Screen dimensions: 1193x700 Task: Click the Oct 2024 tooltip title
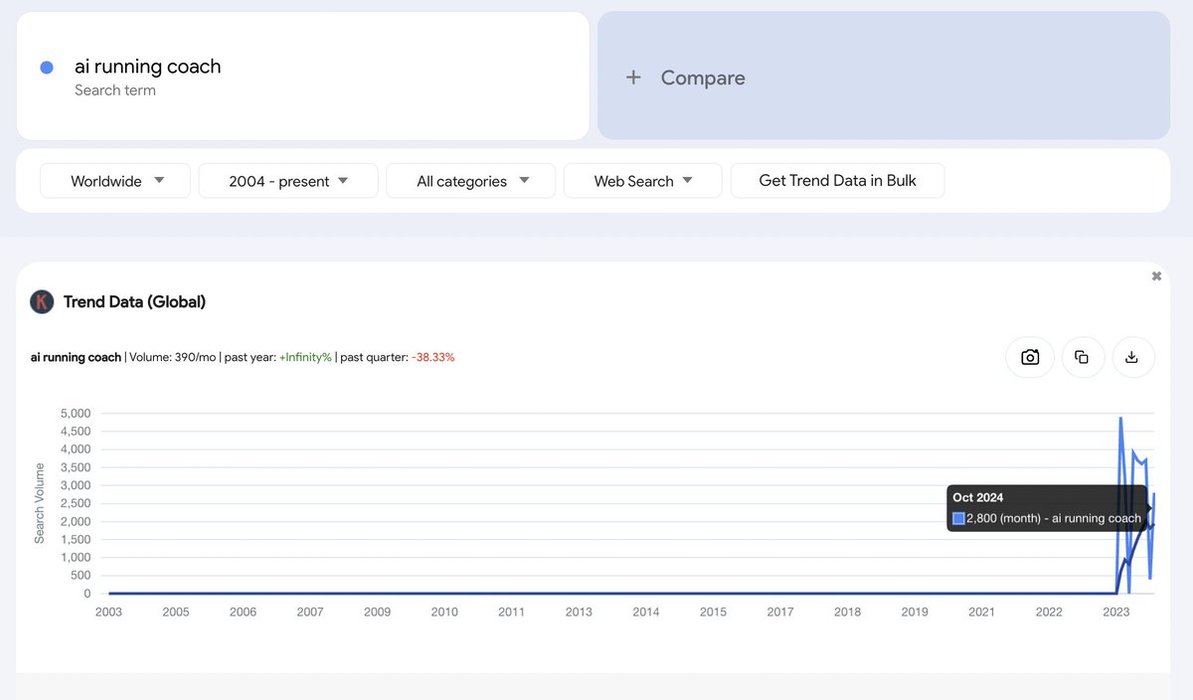[x=978, y=498]
